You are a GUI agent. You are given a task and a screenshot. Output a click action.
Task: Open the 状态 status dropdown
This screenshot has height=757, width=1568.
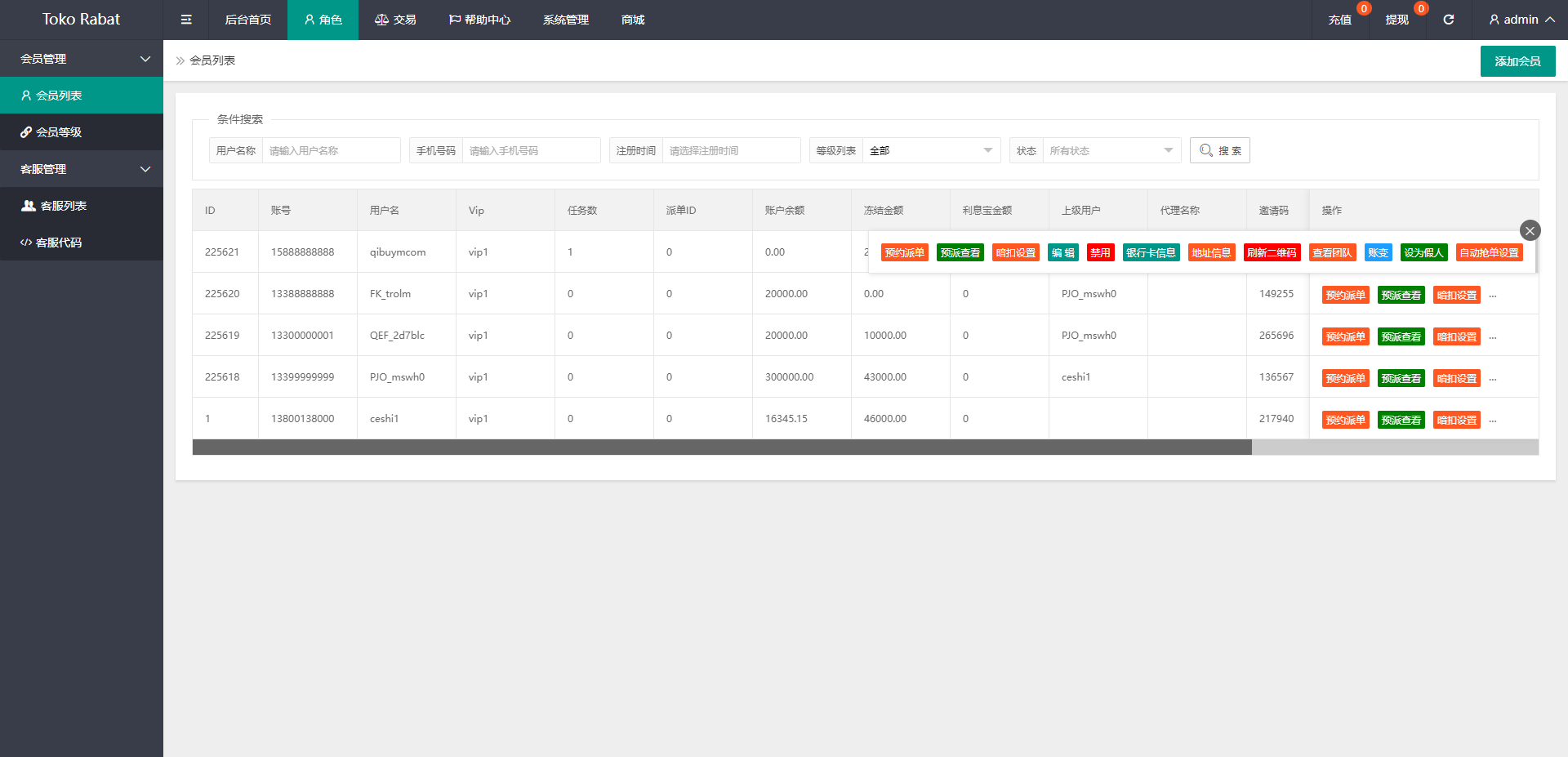[1111, 150]
